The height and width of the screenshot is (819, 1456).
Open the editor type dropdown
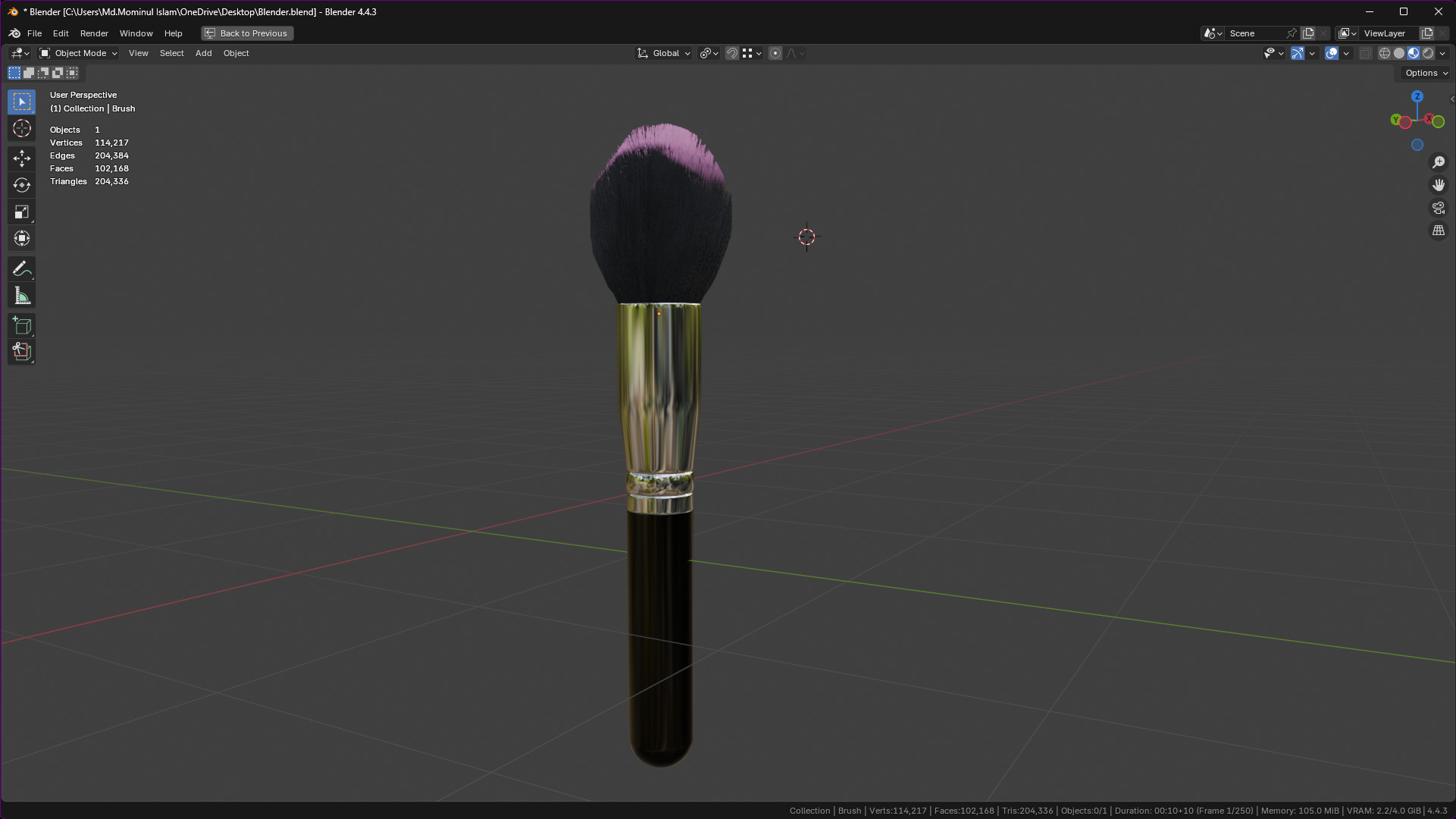[20, 53]
